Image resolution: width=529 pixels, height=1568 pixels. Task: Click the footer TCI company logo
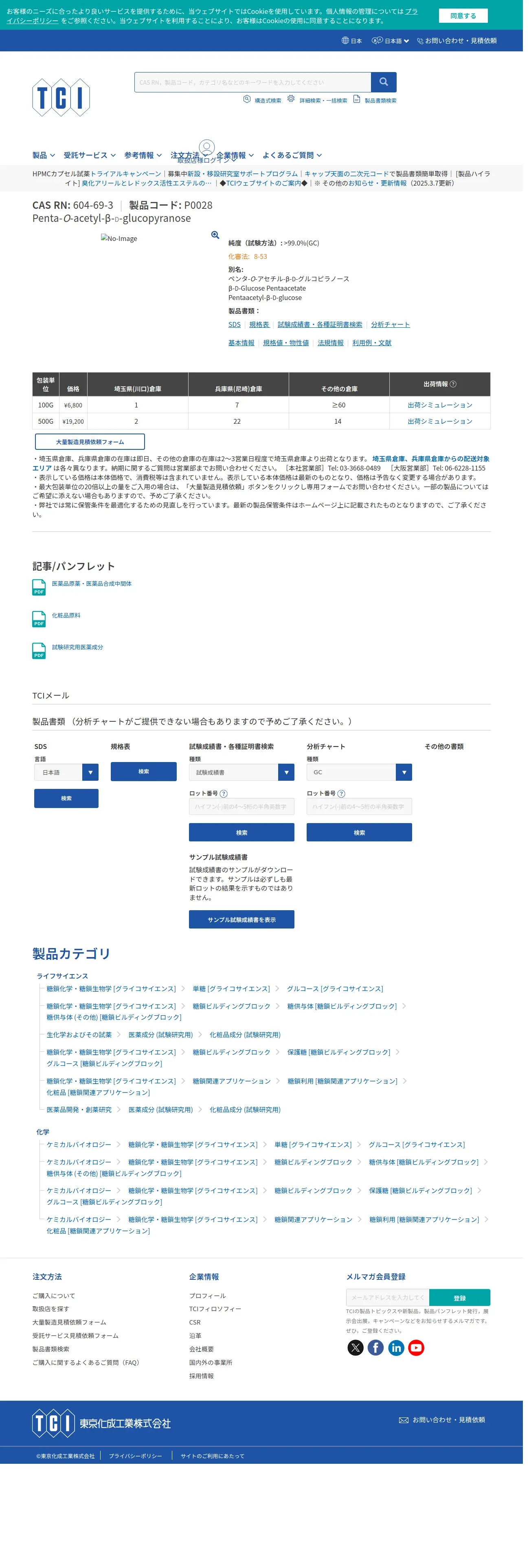(x=102, y=1423)
